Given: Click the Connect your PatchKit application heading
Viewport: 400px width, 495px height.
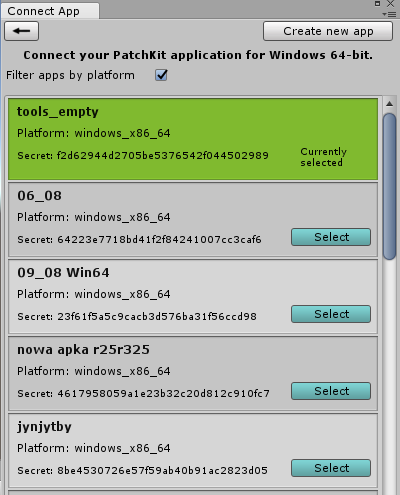Looking at the screenshot, I should click(198, 55).
